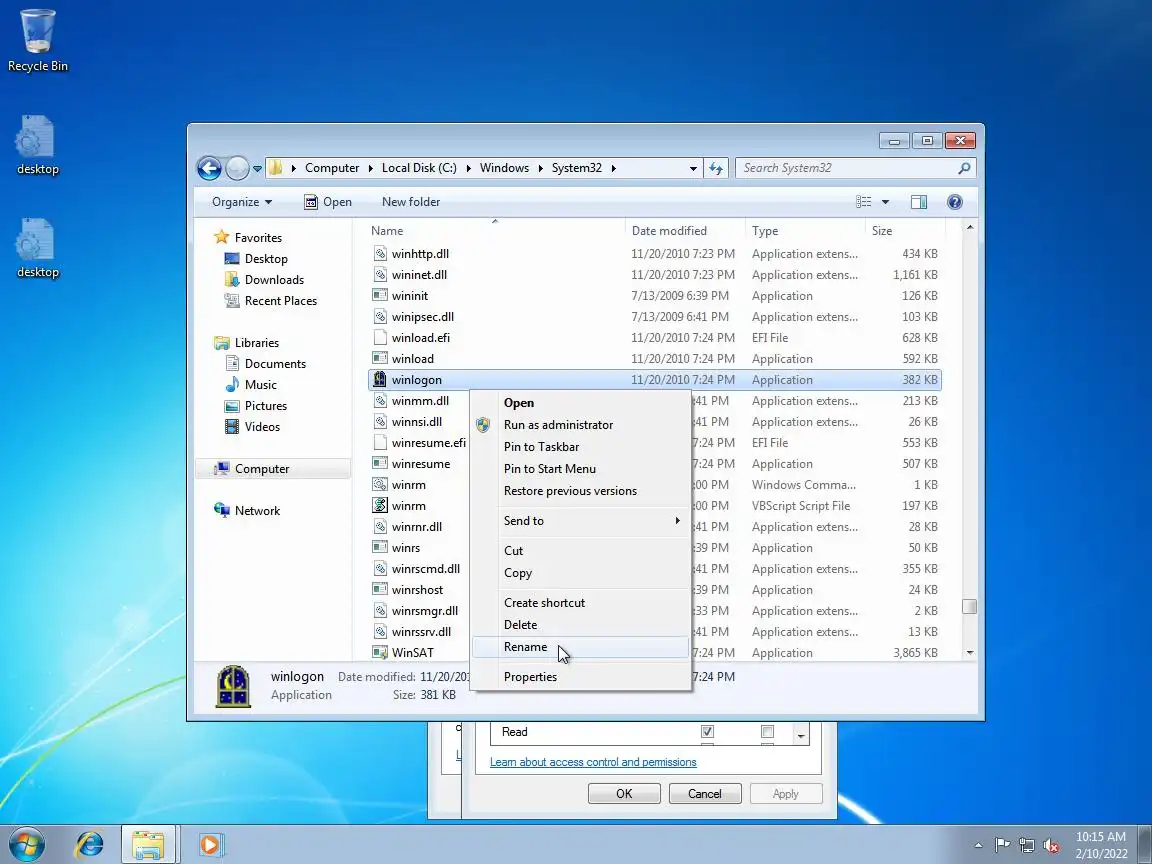
Task: Open the Windows Start orb
Action: 26,844
